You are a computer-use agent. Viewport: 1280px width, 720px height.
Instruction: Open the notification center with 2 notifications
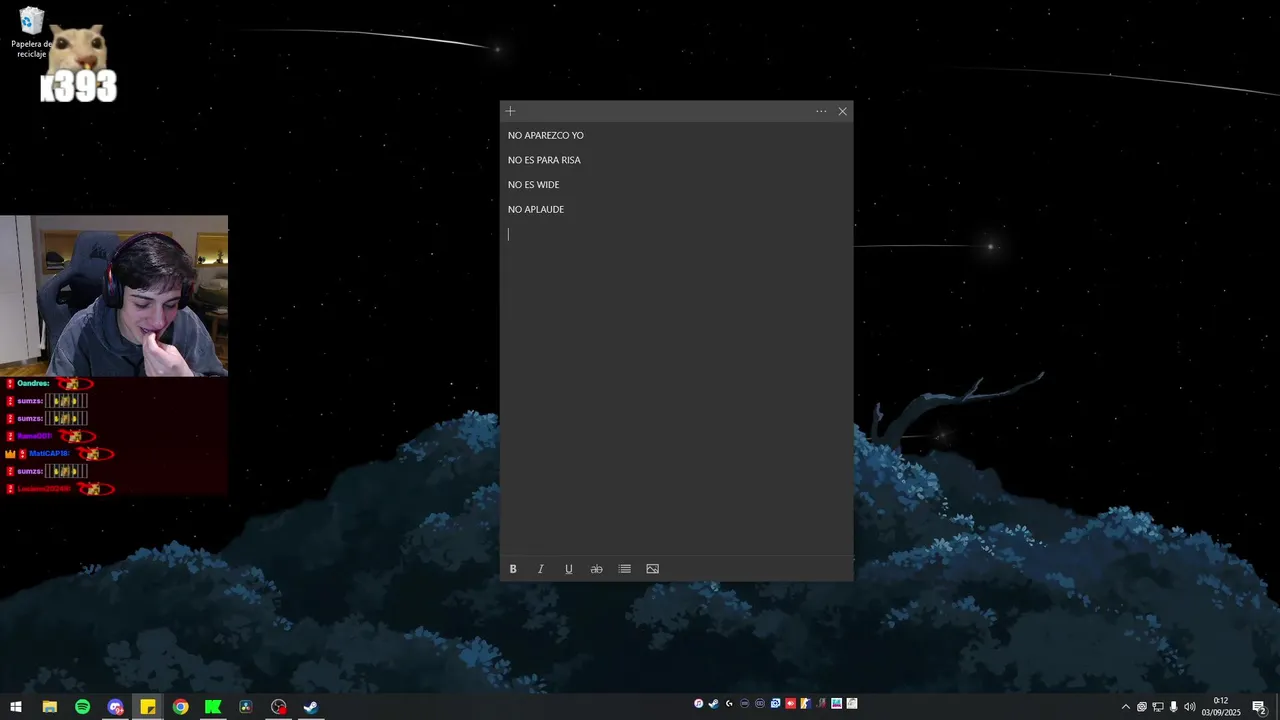[x=1259, y=707]
